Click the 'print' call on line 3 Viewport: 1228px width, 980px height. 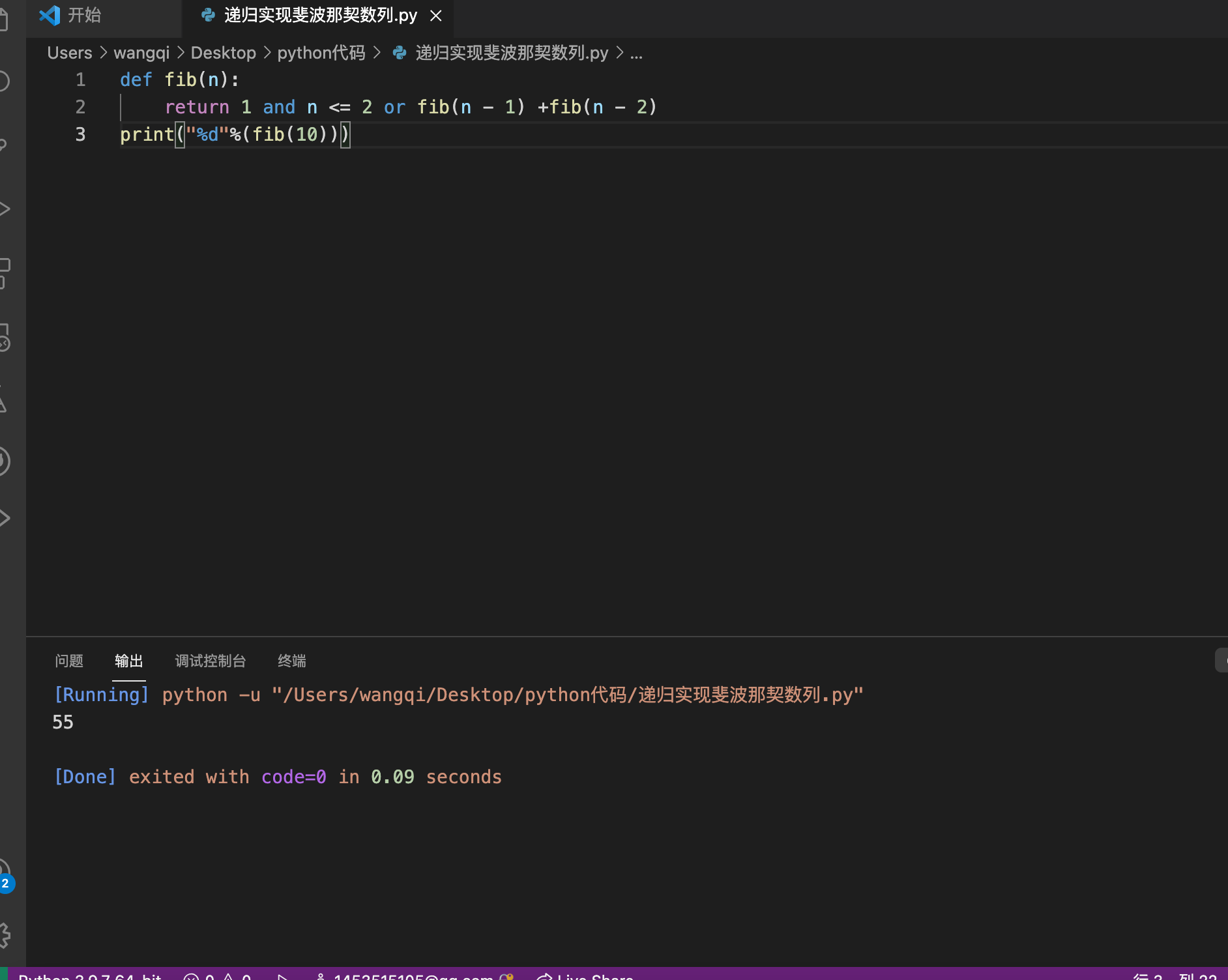(147, 134)
